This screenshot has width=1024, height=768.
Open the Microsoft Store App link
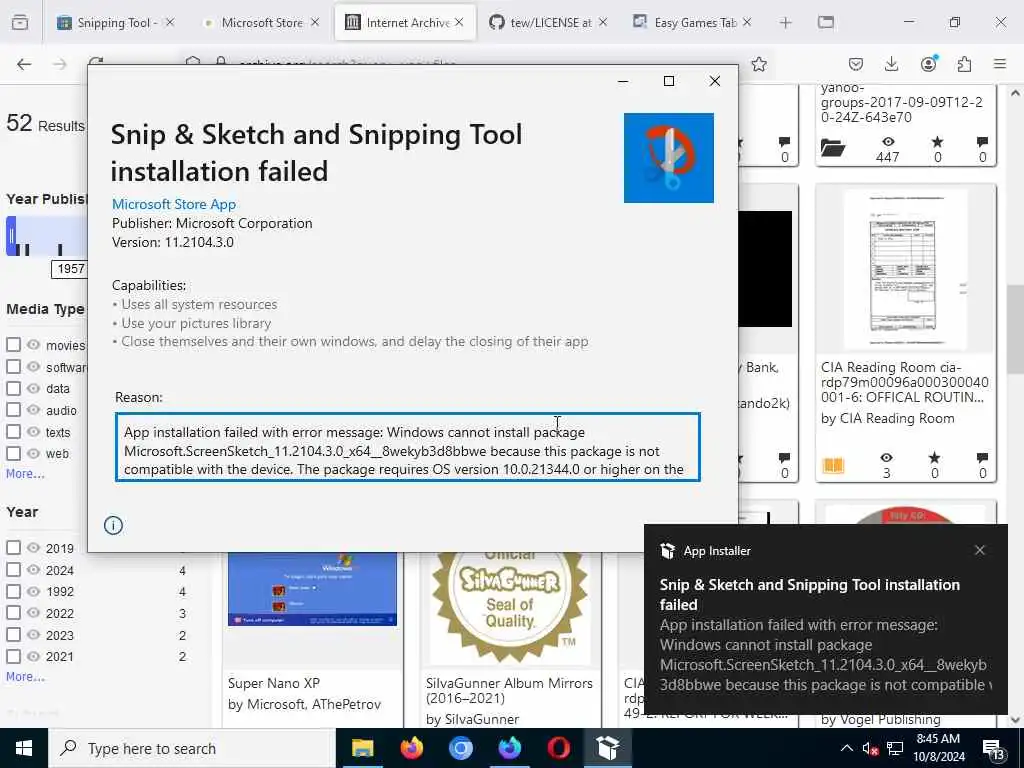click(174, 204)
